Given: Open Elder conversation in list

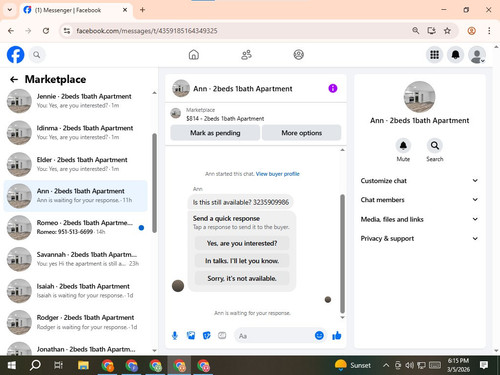Looking at the screenshot, I should click(x=76, y=164).
